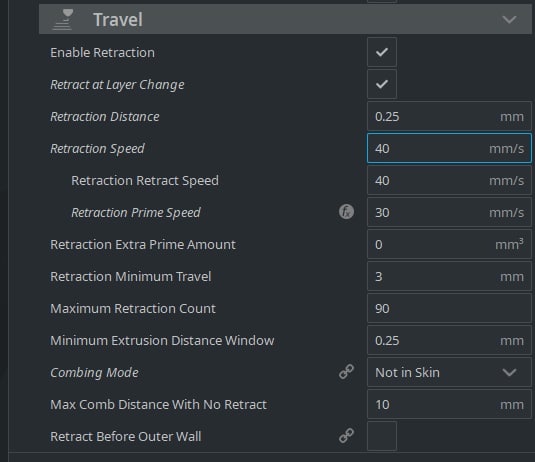
Task: Edit the Maximum Retraction Count value
Action: [x=449, y=308]
